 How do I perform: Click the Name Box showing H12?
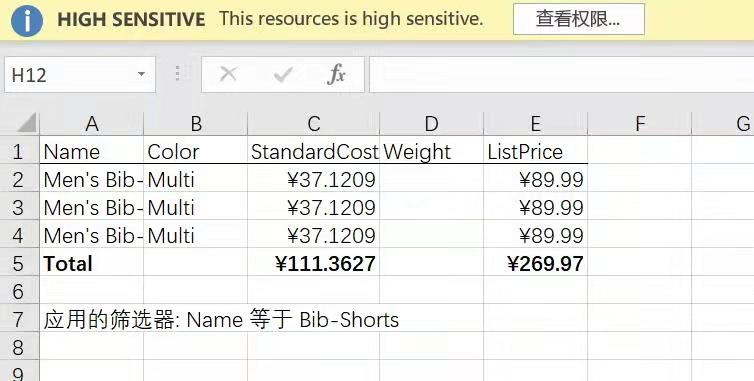coord(80,75)
